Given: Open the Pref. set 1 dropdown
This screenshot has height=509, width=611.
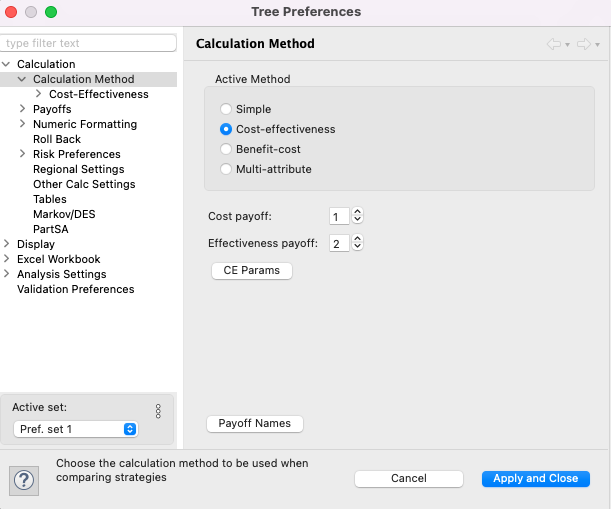Looking at the screenshot, I should (x=76, y=429).
